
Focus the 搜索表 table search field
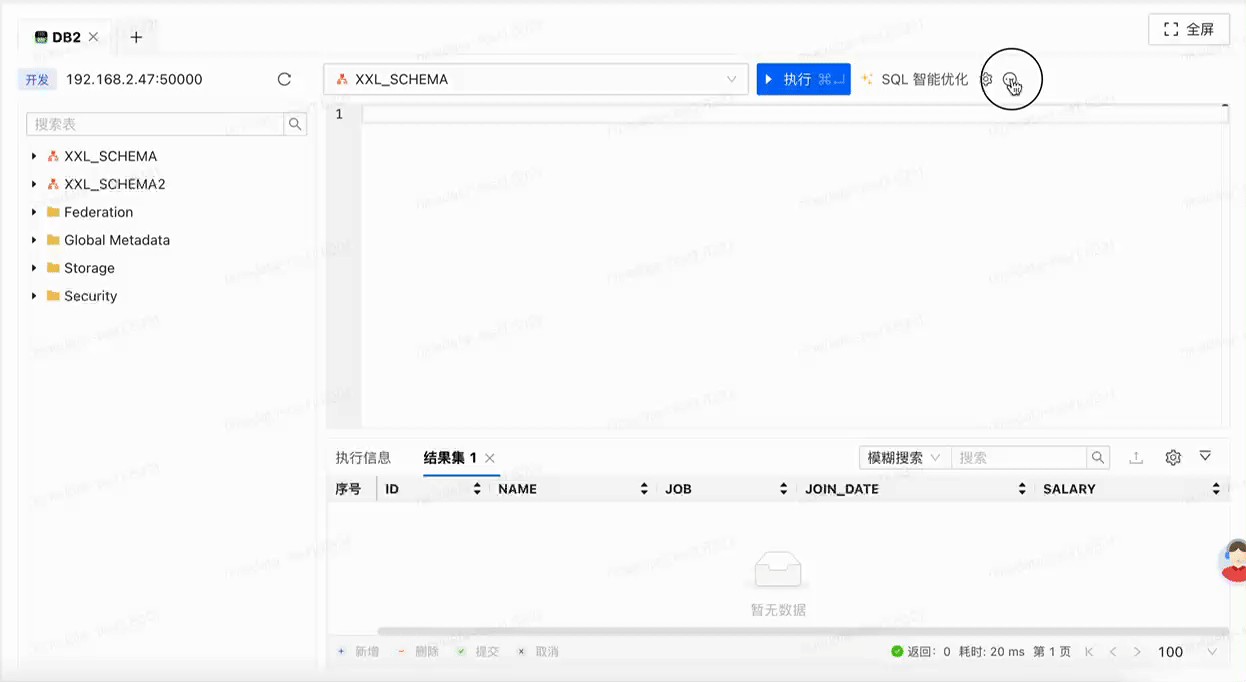[x=156, y=124]
